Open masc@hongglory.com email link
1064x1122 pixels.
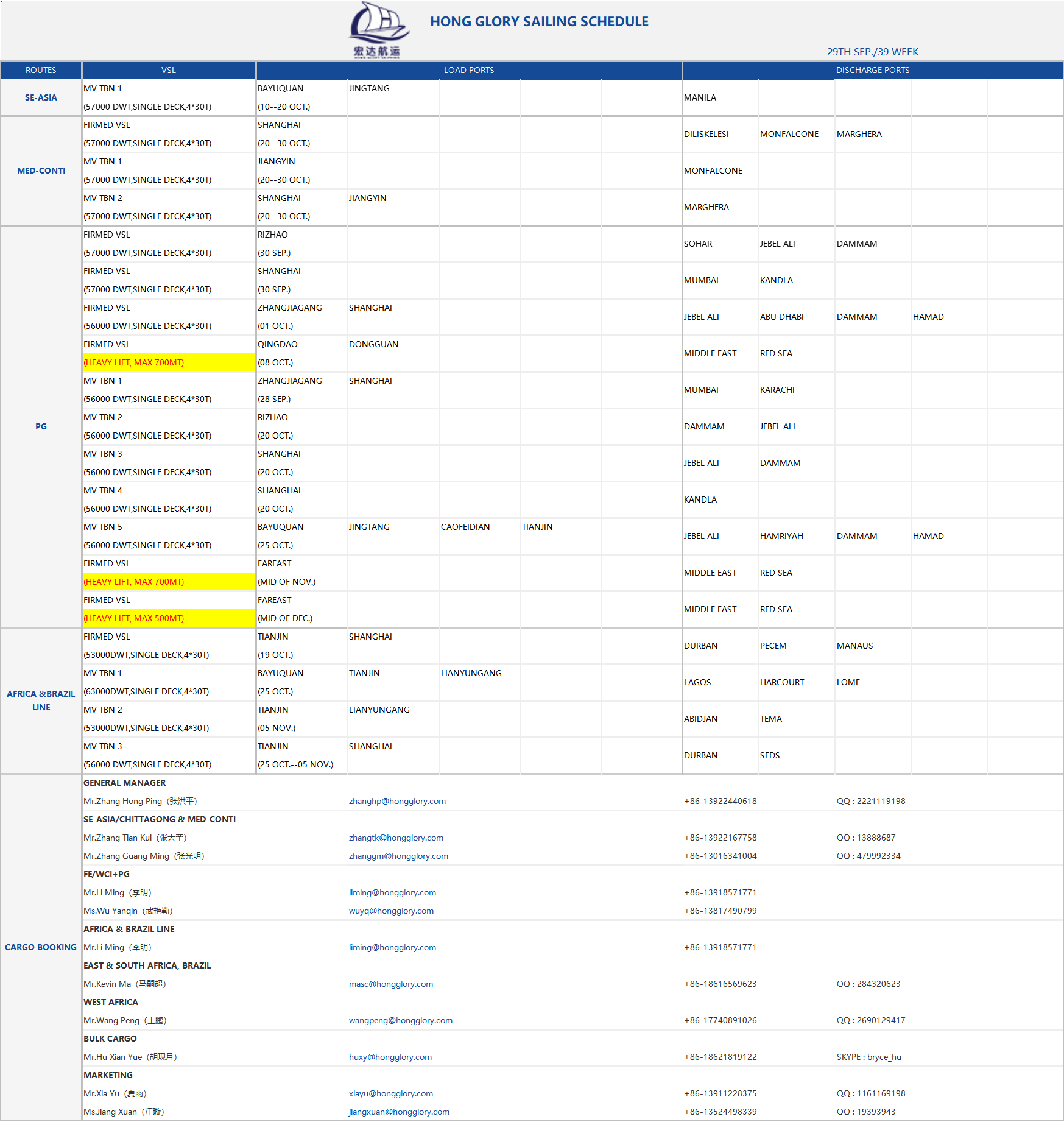pyautogui.click(x=391, y=984)
